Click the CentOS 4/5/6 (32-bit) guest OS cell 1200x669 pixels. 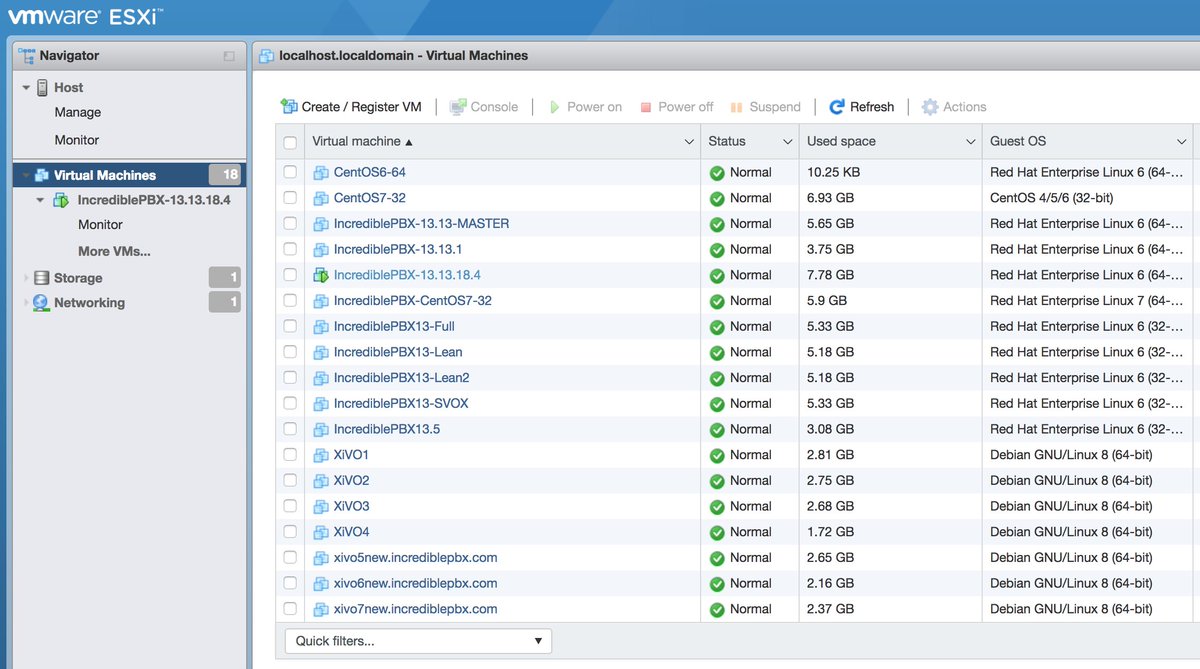[x=1052, y=198]
